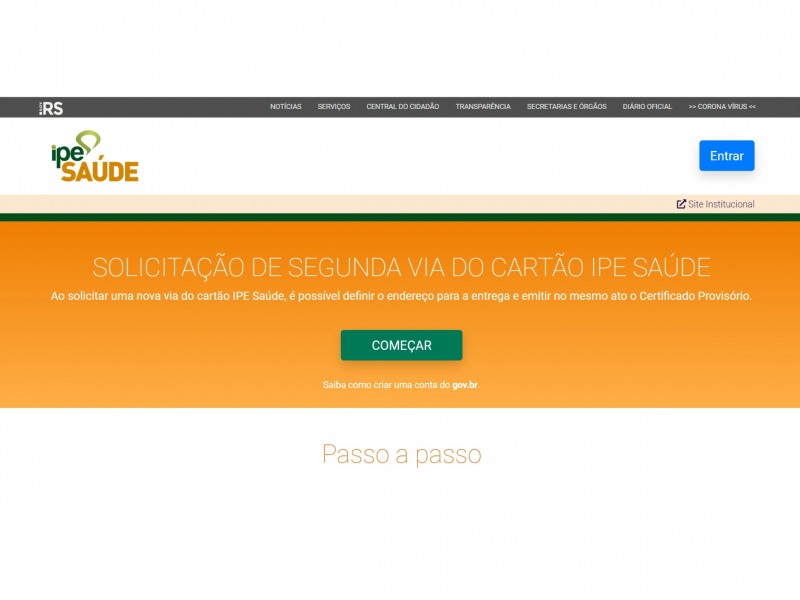Follow the gov.br account creation link
The height and width of the screenshot is (600, 800).
(401, 385)
